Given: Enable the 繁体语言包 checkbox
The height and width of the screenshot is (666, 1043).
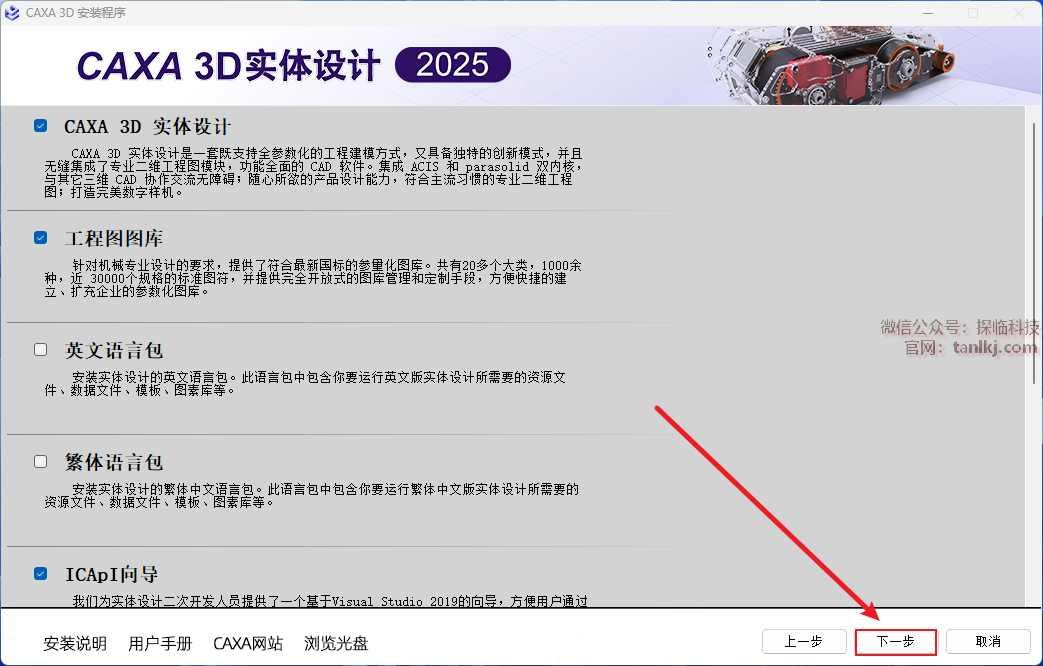Looking at the screenshot, I should pos(41,461).
